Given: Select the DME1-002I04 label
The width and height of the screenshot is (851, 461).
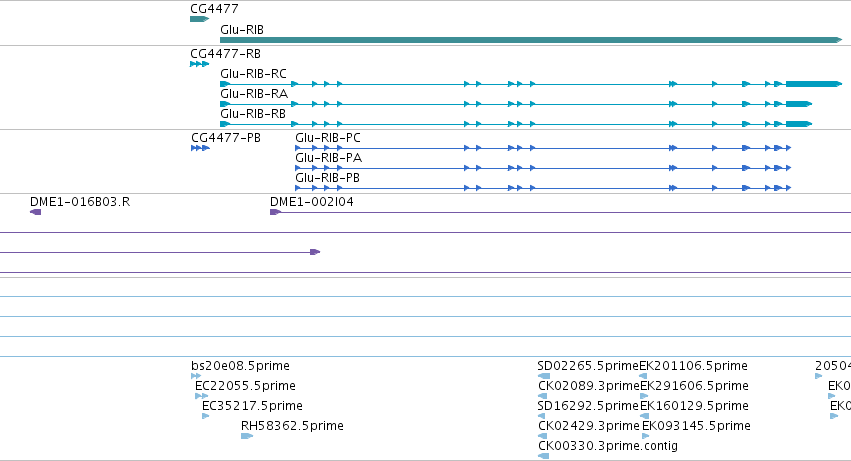Looking at the screenshot, I should [x=312, y=202].
